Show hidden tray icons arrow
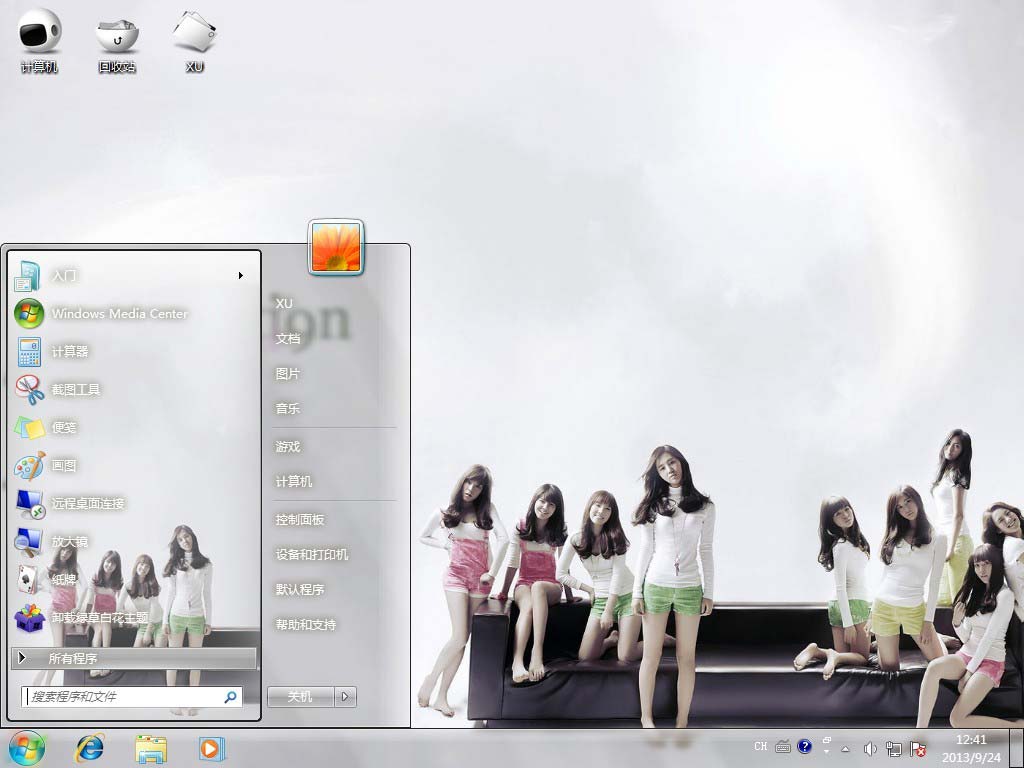This screenshot has width=1024, height=768. pos(845,748)
